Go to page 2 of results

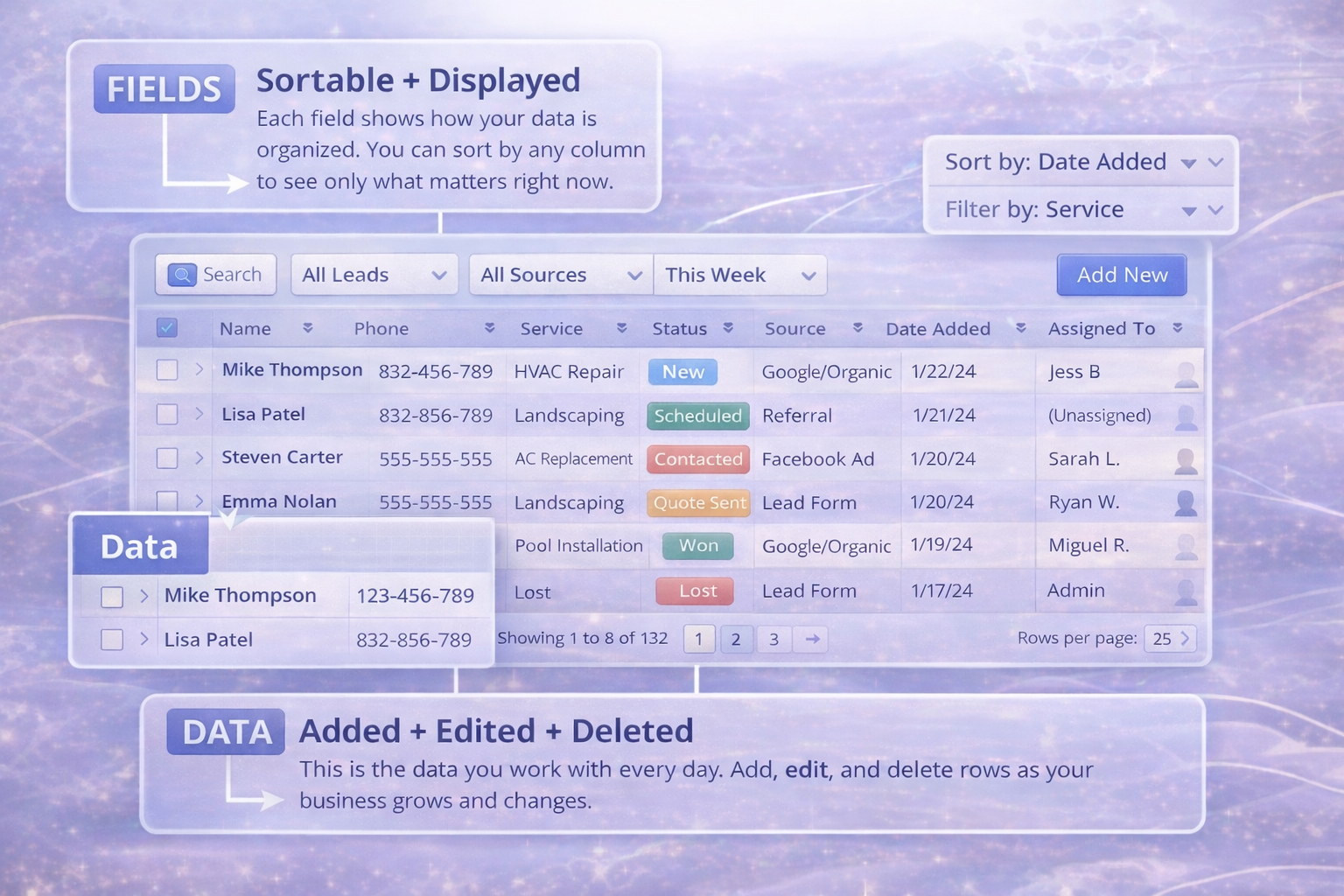736,639
